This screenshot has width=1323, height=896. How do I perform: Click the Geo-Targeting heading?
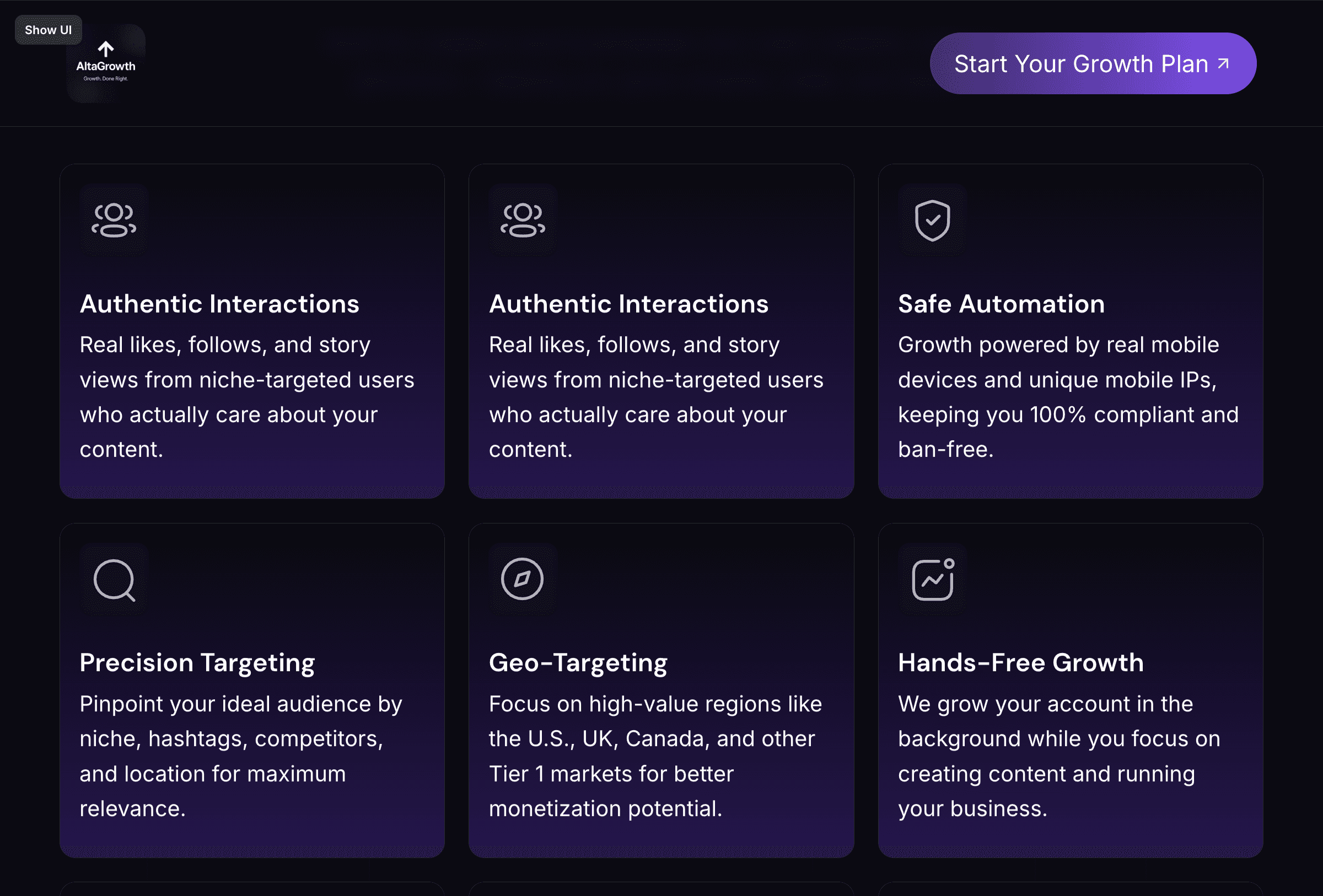click(578, 663)
